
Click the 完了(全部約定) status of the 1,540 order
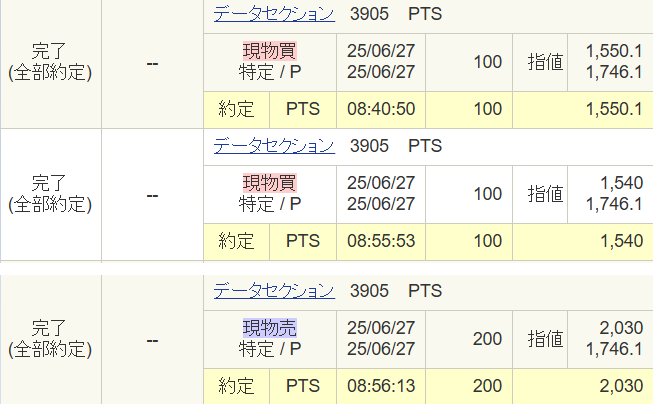50,194
